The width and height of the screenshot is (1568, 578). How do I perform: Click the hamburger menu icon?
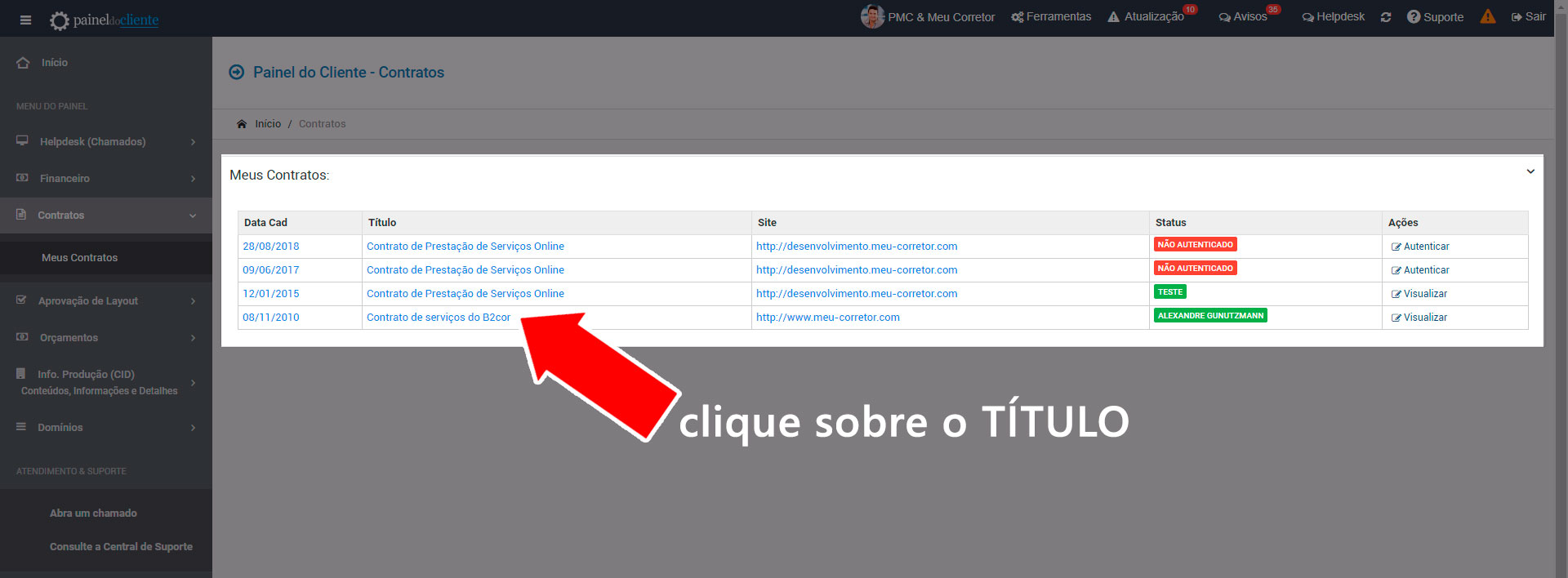25,20
